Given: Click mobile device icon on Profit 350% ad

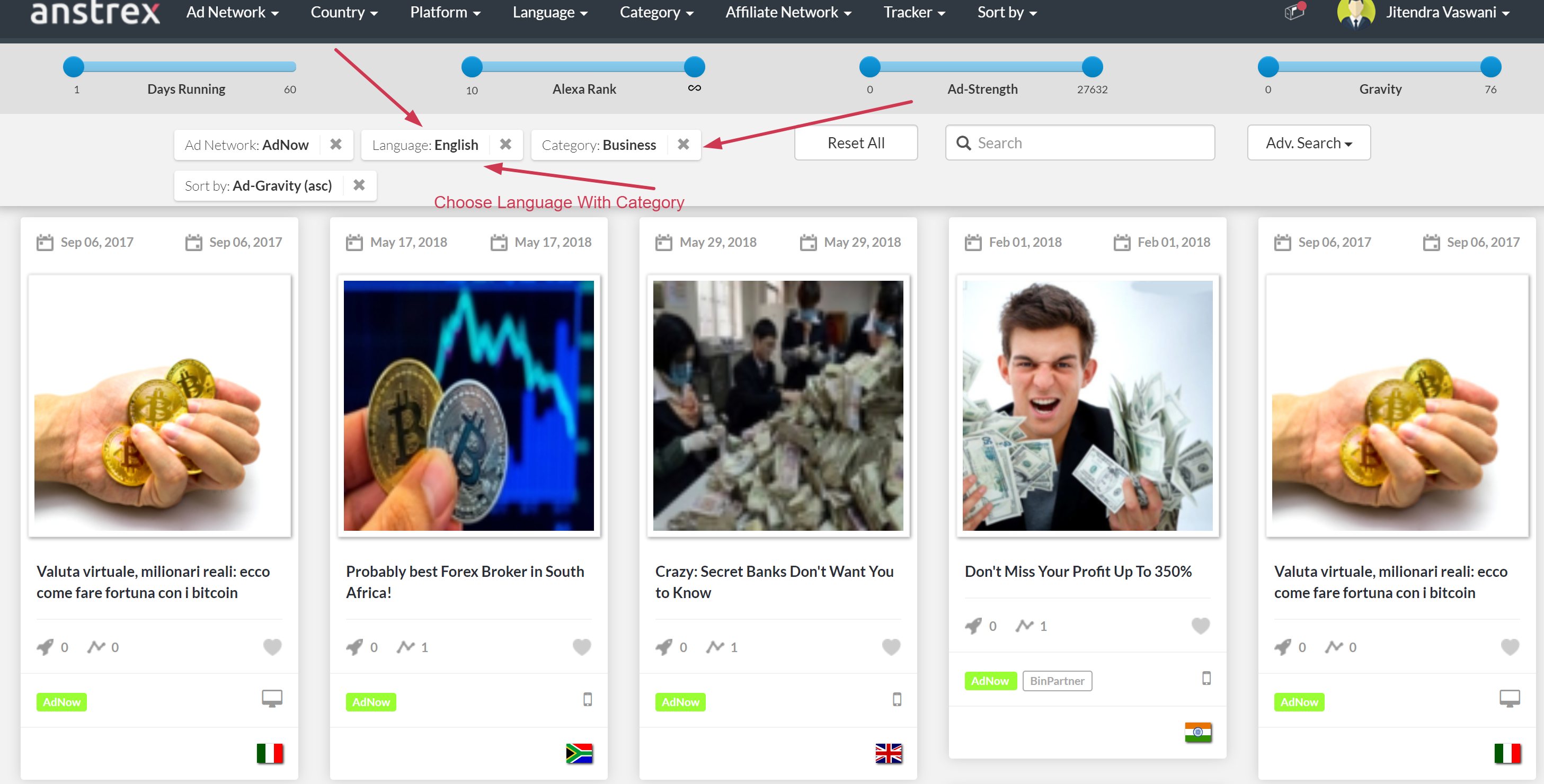Looking at the screenshot, I should 1206,679.
